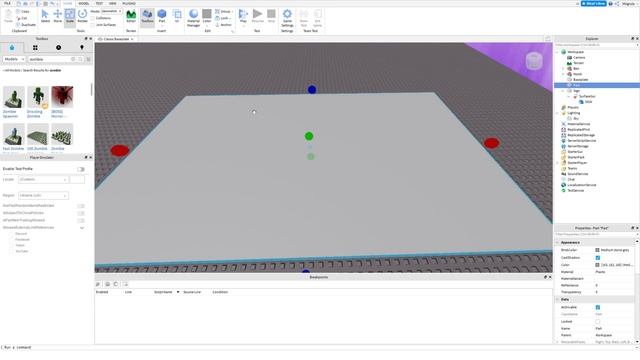Click the Zombie Spawner model thumbnail
This screenshot has width=640, height=360.
[x=13, y=97]
